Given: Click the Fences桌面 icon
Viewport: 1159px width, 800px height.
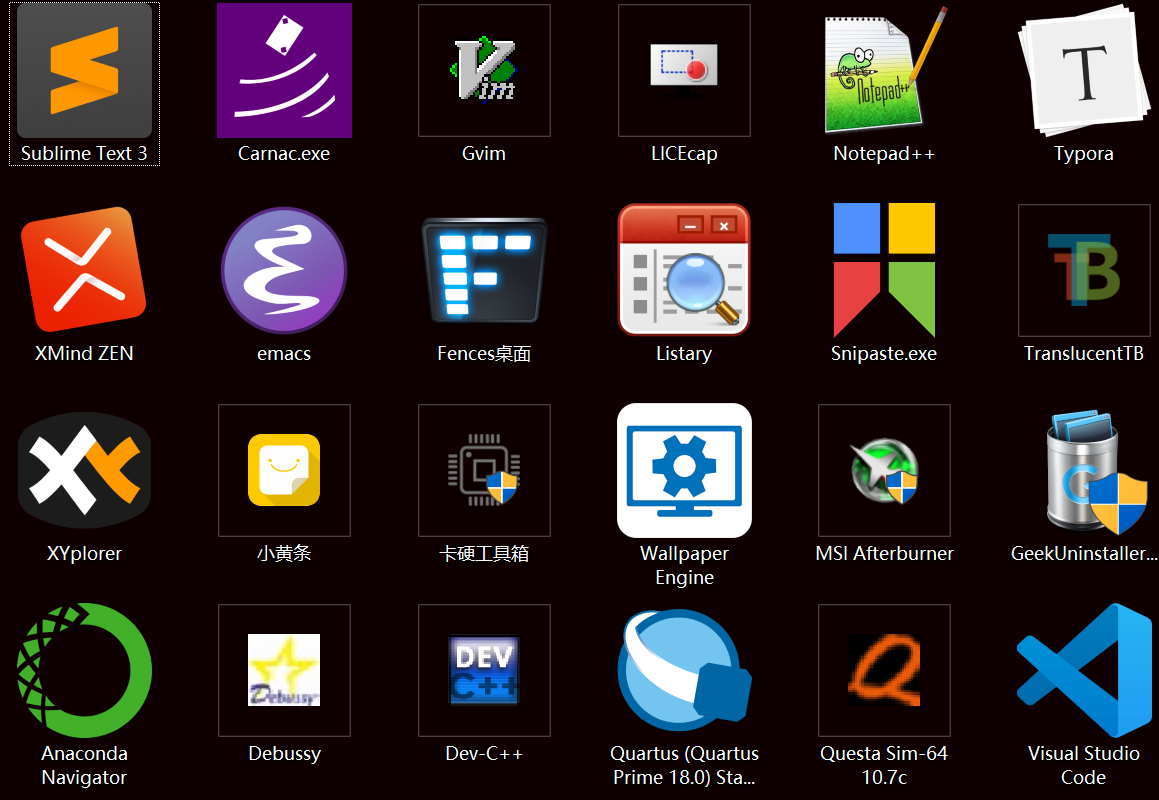Looking at the screenshot, I should click(x=484, y=270).
